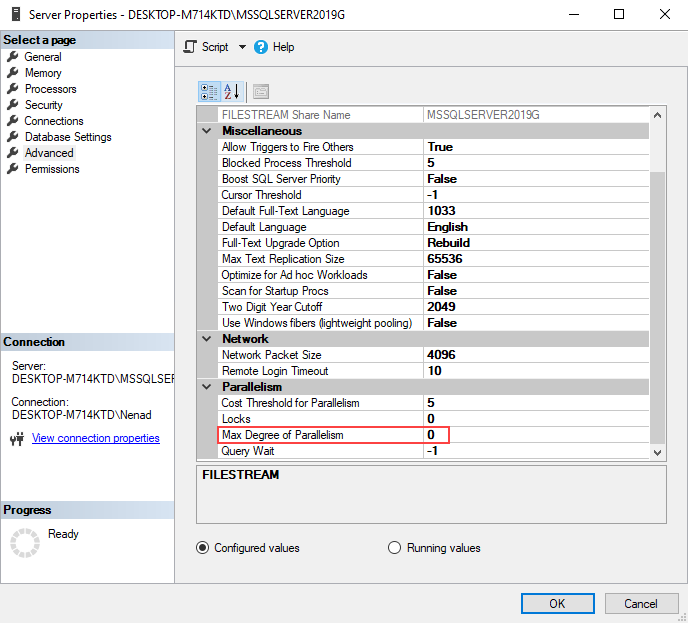Viewport: 688px width, 623px height.
Task: Open the Connections page
Action: (x=54, y=121)
